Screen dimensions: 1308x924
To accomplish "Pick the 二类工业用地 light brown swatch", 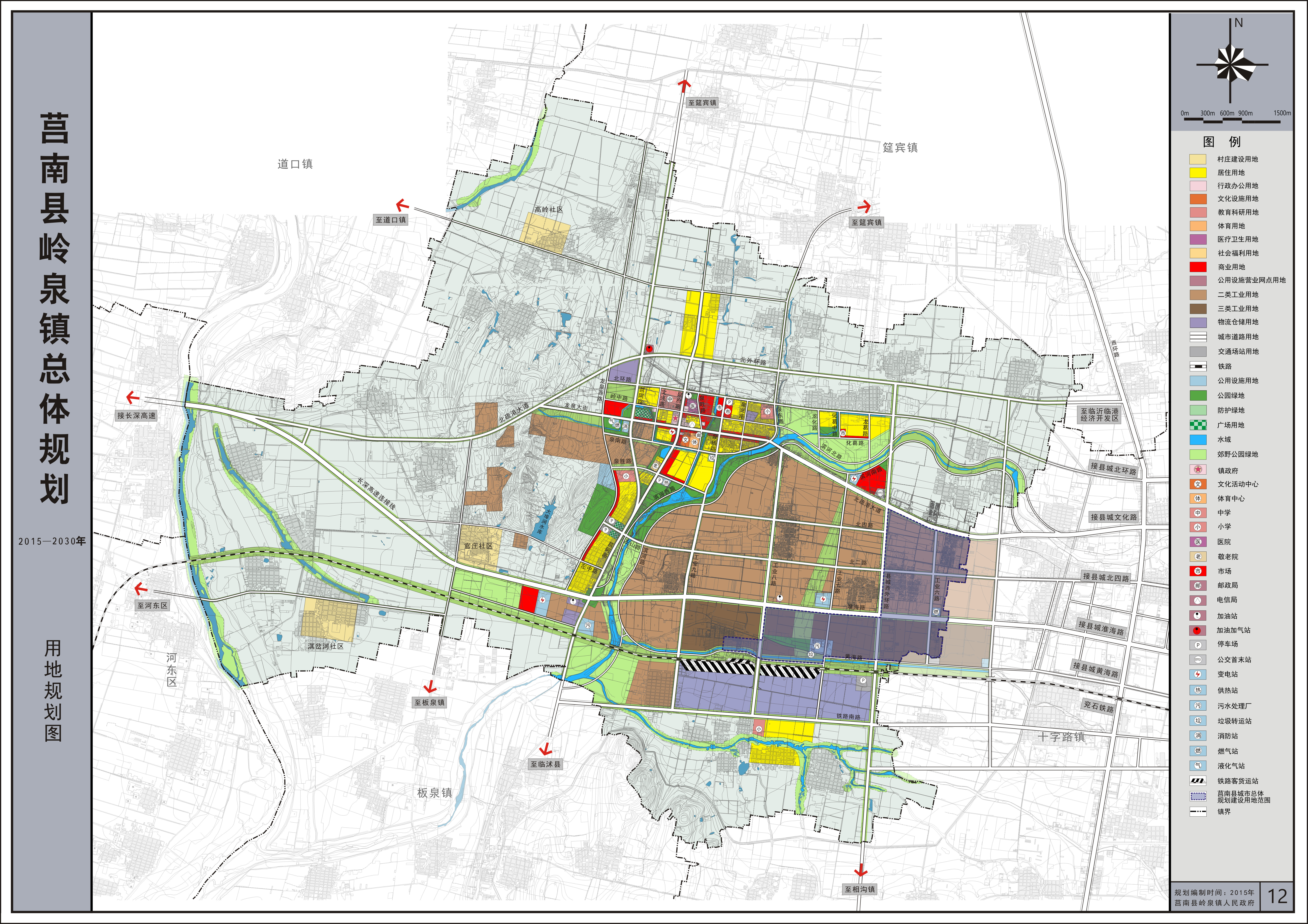I will click(1198, 295).
